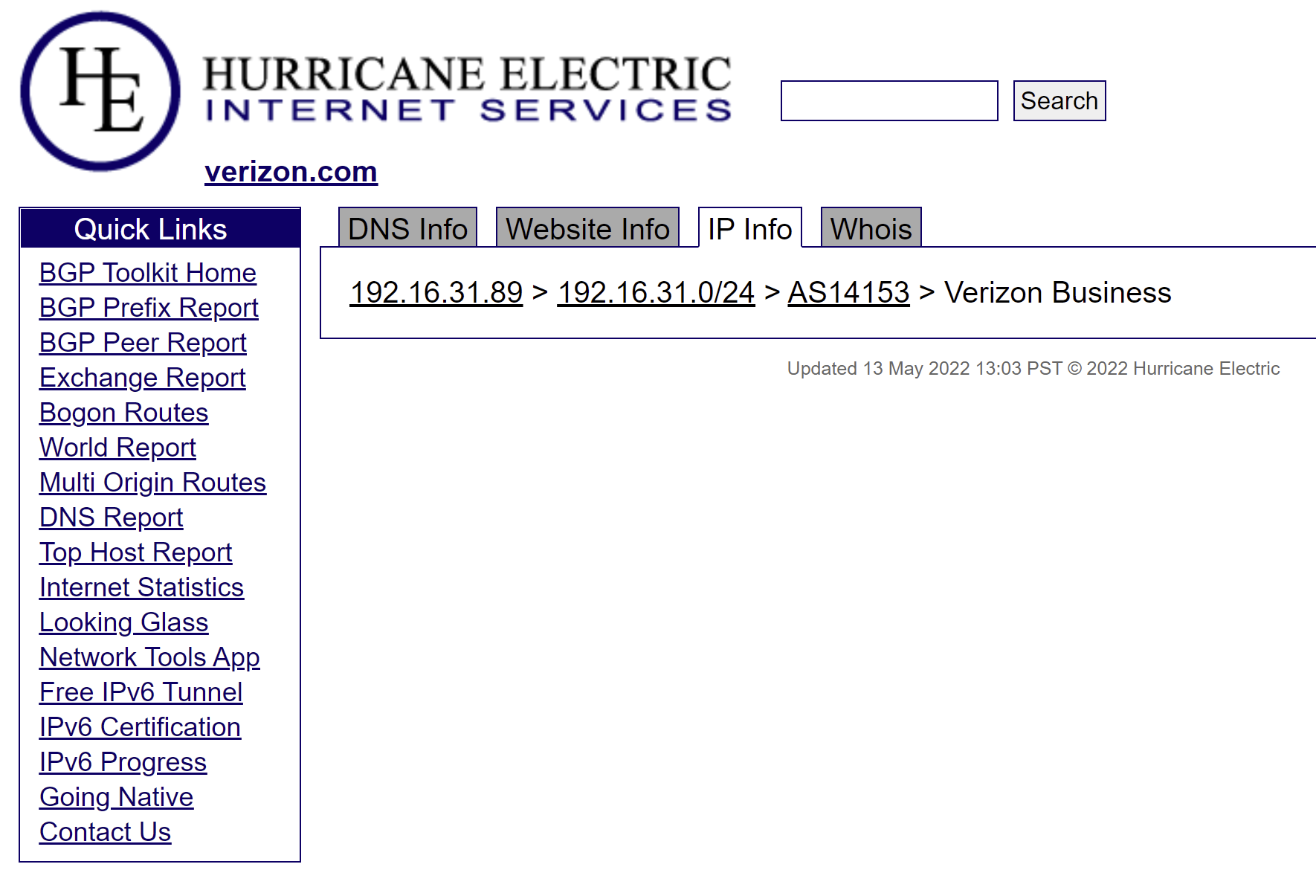1316x896 pixels.
Task: Switch to the Whois tab
Action: pos(871,228)
